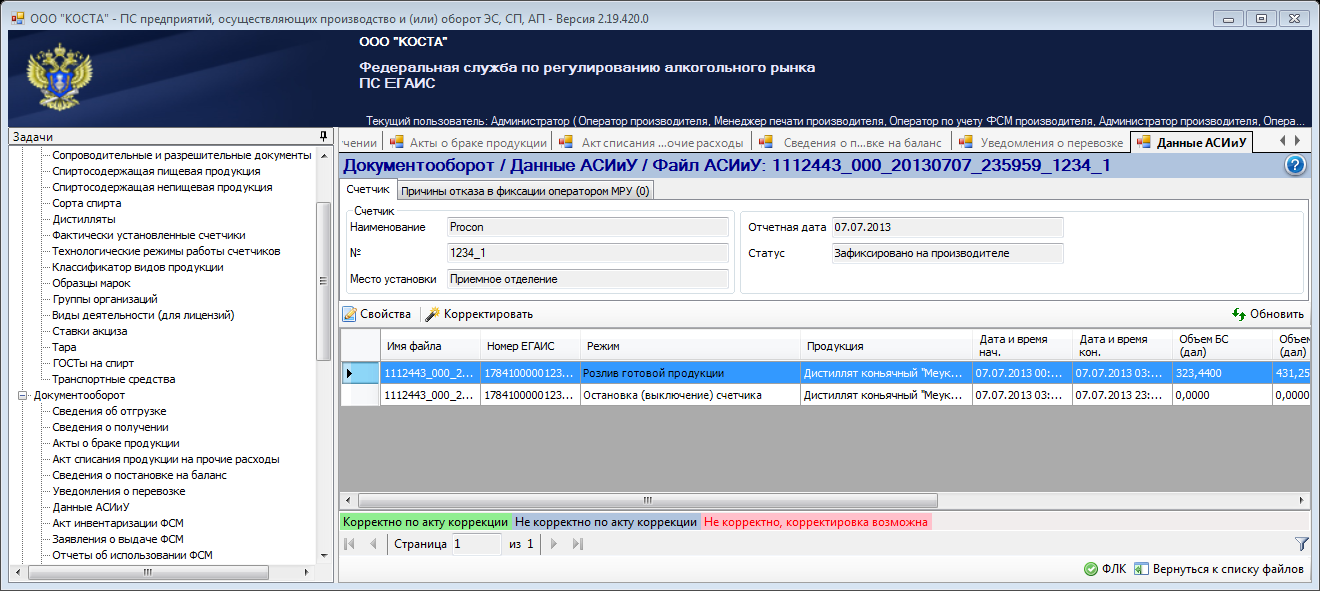The image size is (1320, 591).
Task: Go to the last page arrow
Action: pos(578,544)
